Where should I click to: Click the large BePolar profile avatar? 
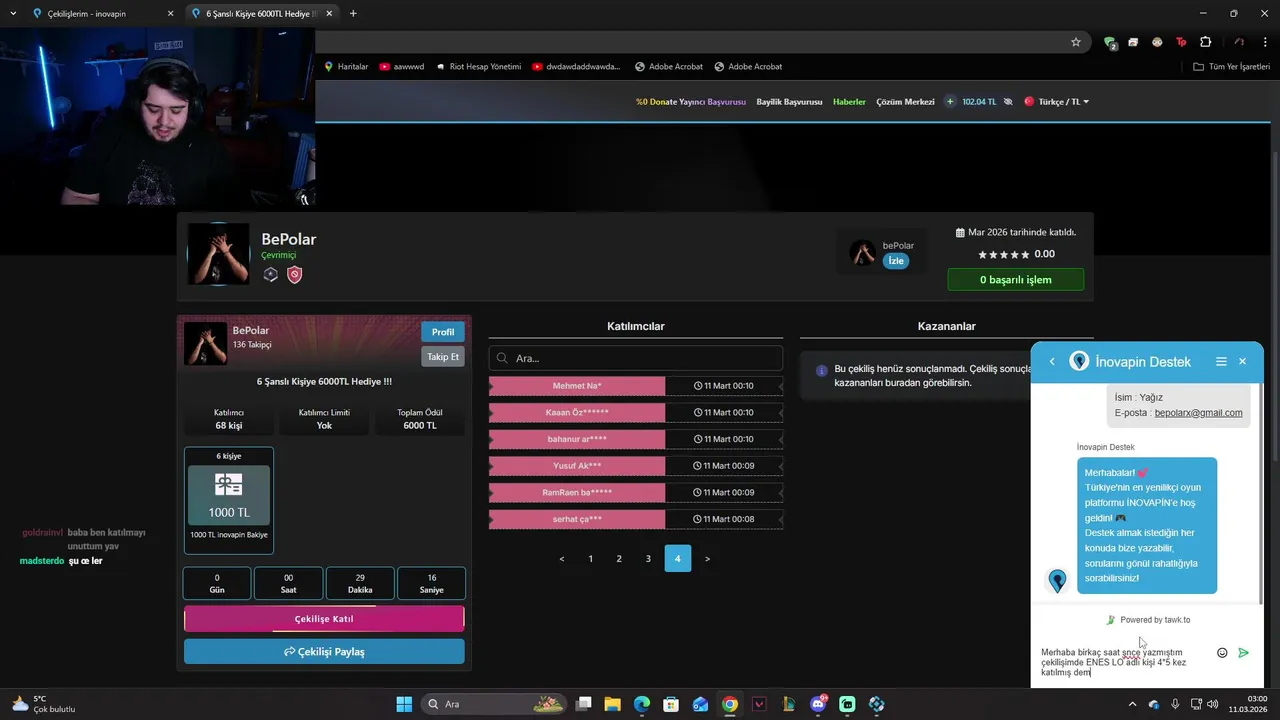click(x=218, y=254)
